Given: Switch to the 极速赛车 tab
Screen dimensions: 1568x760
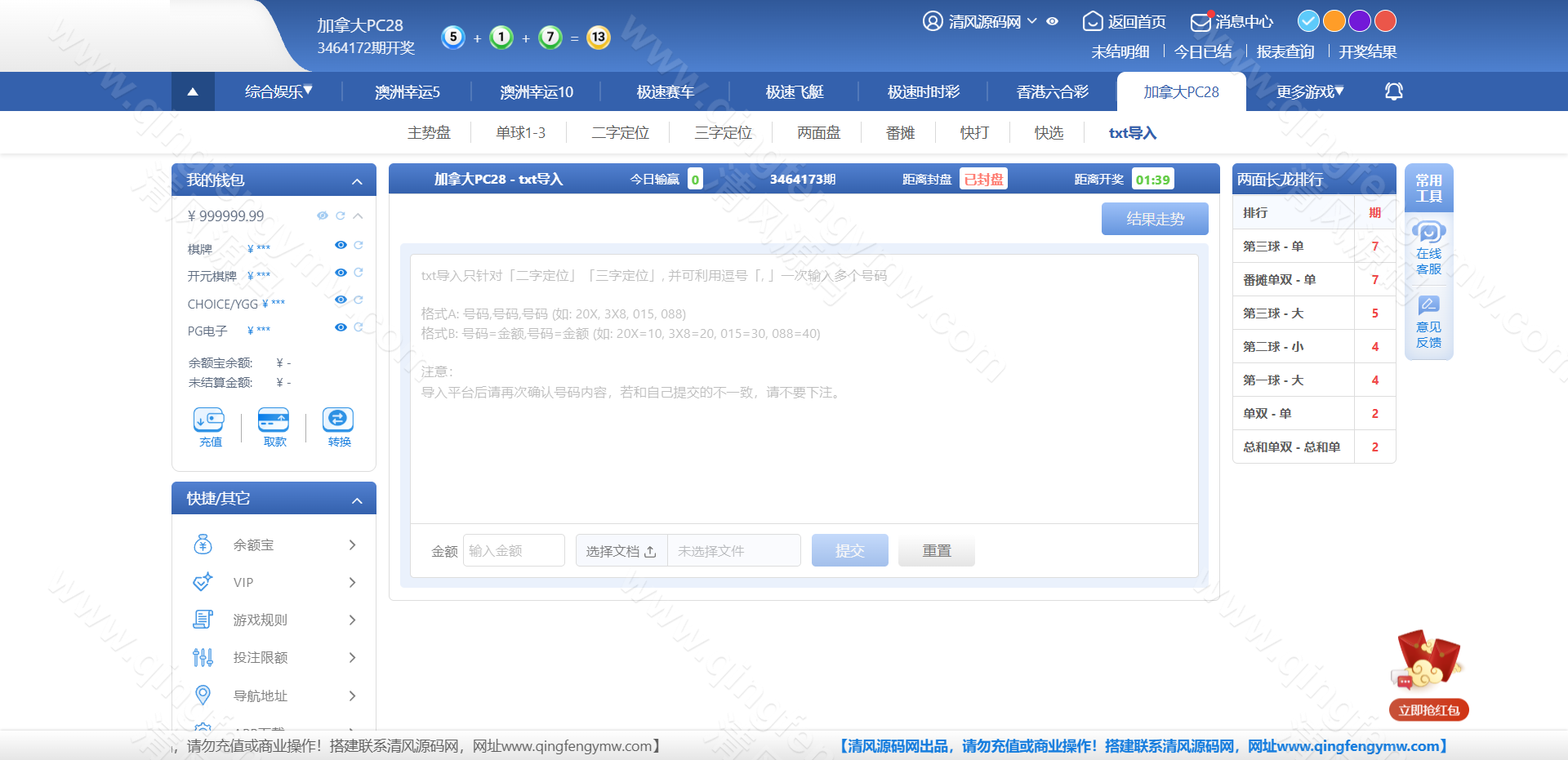Looking at the screenshot, I should [665, 91].
